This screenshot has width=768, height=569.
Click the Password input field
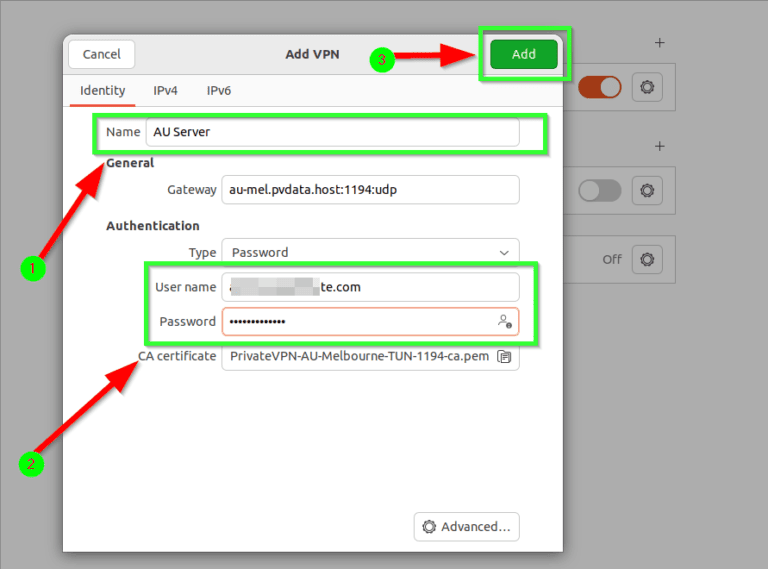[355, 322]
